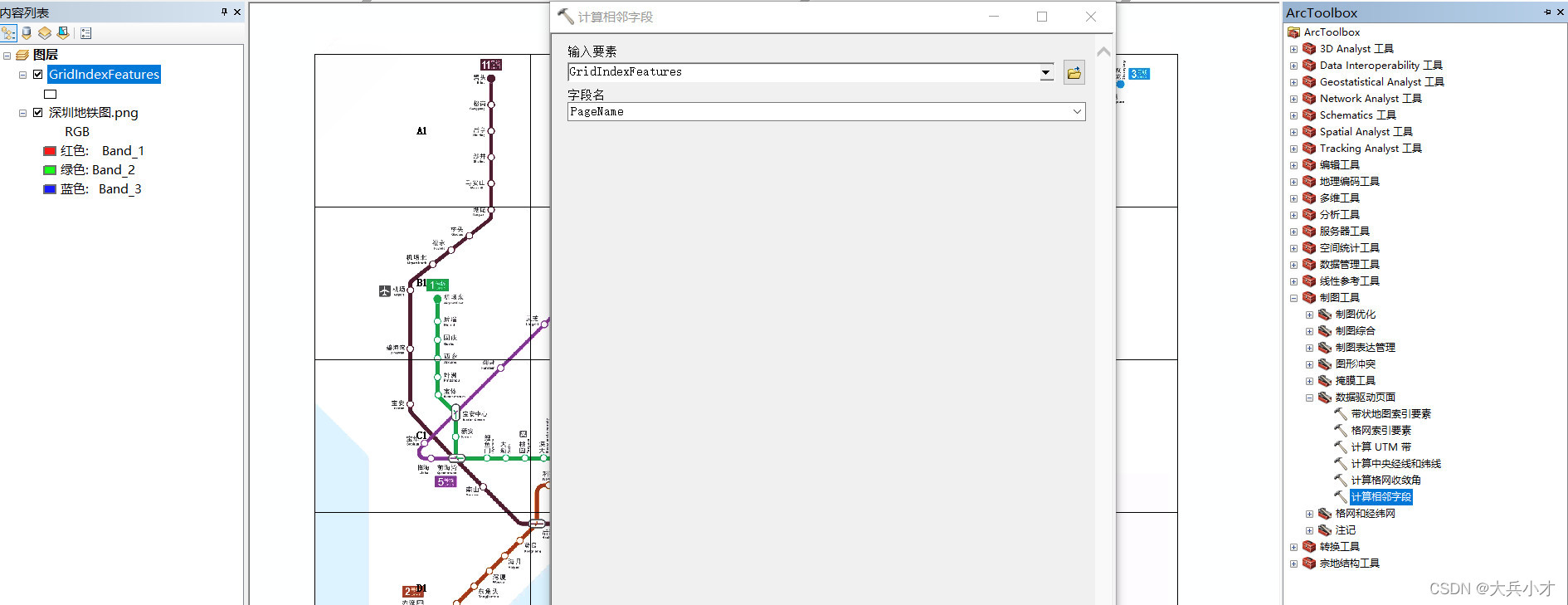Click the green Band_2 color swatch
The height and width of the screenshot is (605, 1568).
[50, 170]
